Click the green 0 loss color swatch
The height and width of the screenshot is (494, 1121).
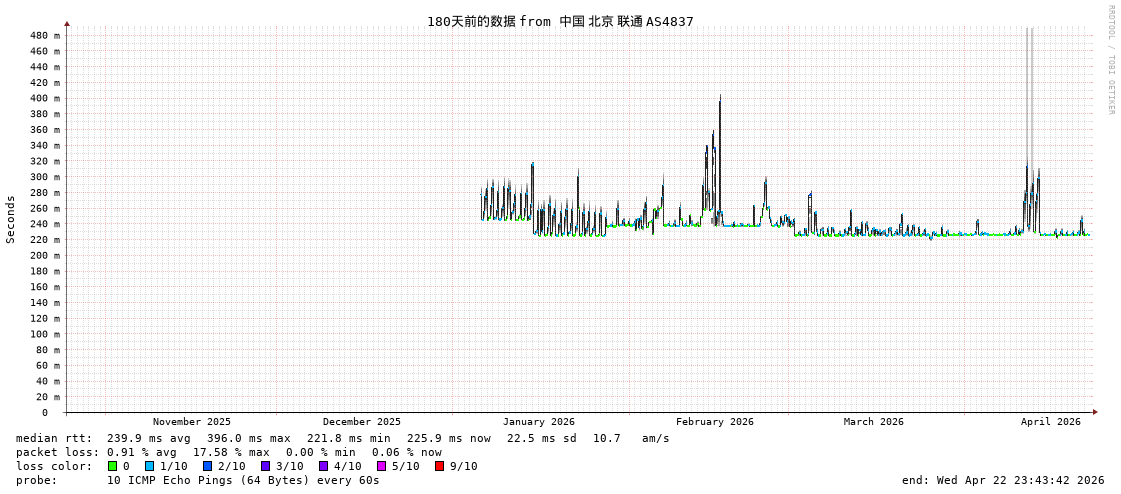pyautogui.click(x=113, y=466)
